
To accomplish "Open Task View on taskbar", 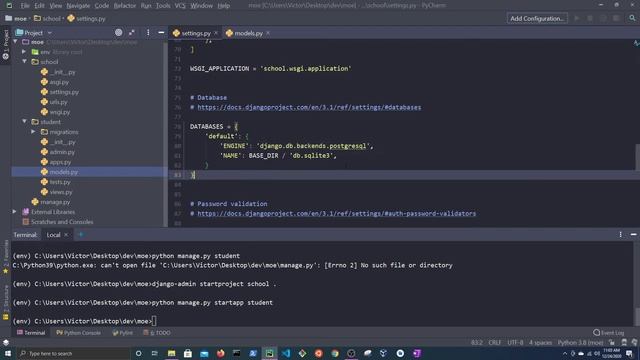I will 155,353.
